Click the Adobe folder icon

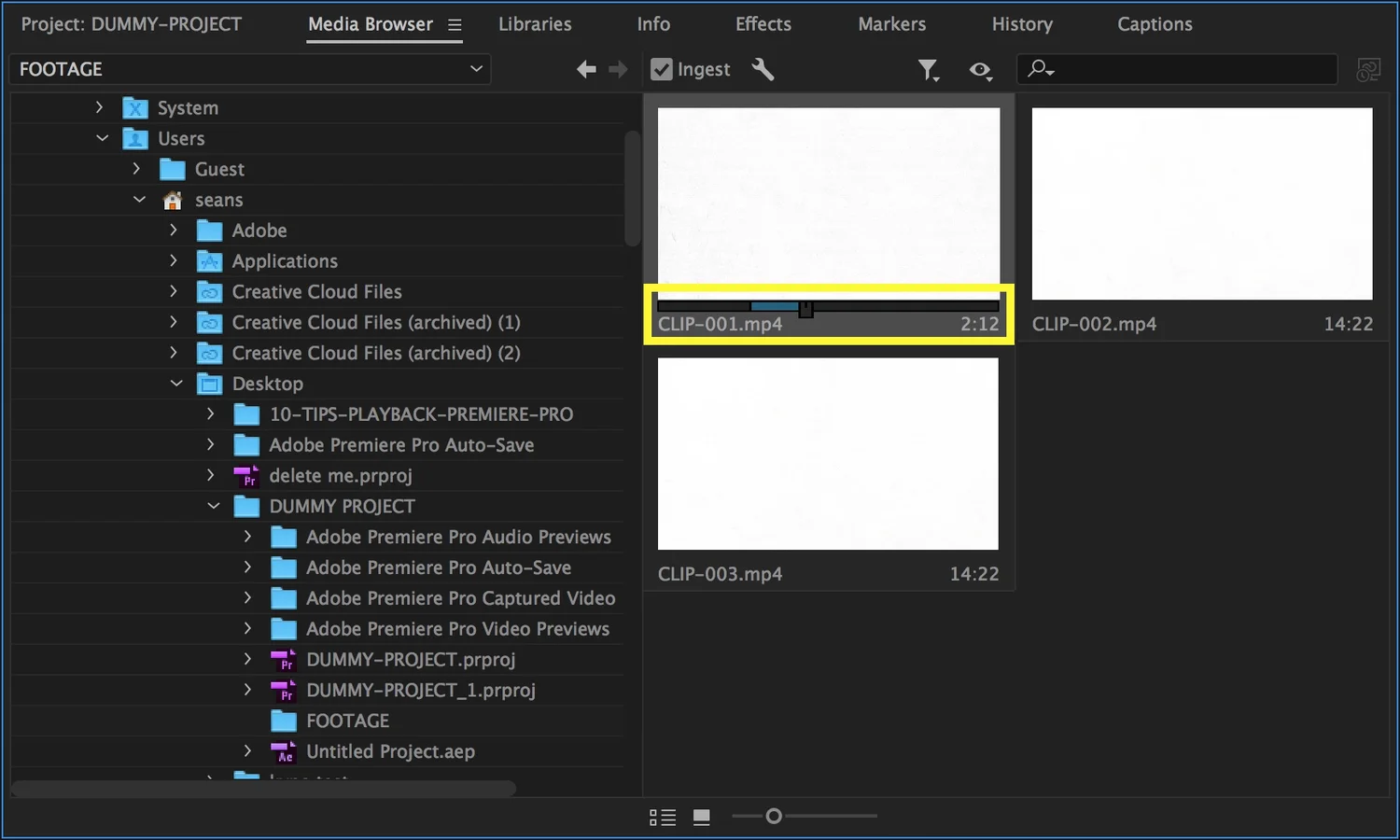pyautogui.click(x=210, y=231)
